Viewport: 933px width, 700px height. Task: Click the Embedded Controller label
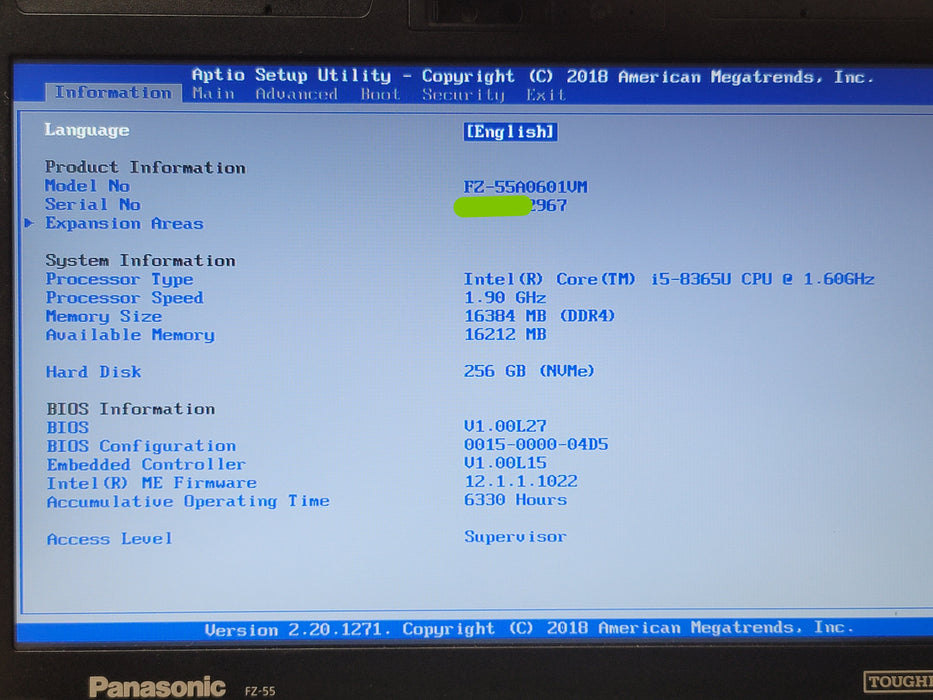pyautogui.click(x=146, y=464)
